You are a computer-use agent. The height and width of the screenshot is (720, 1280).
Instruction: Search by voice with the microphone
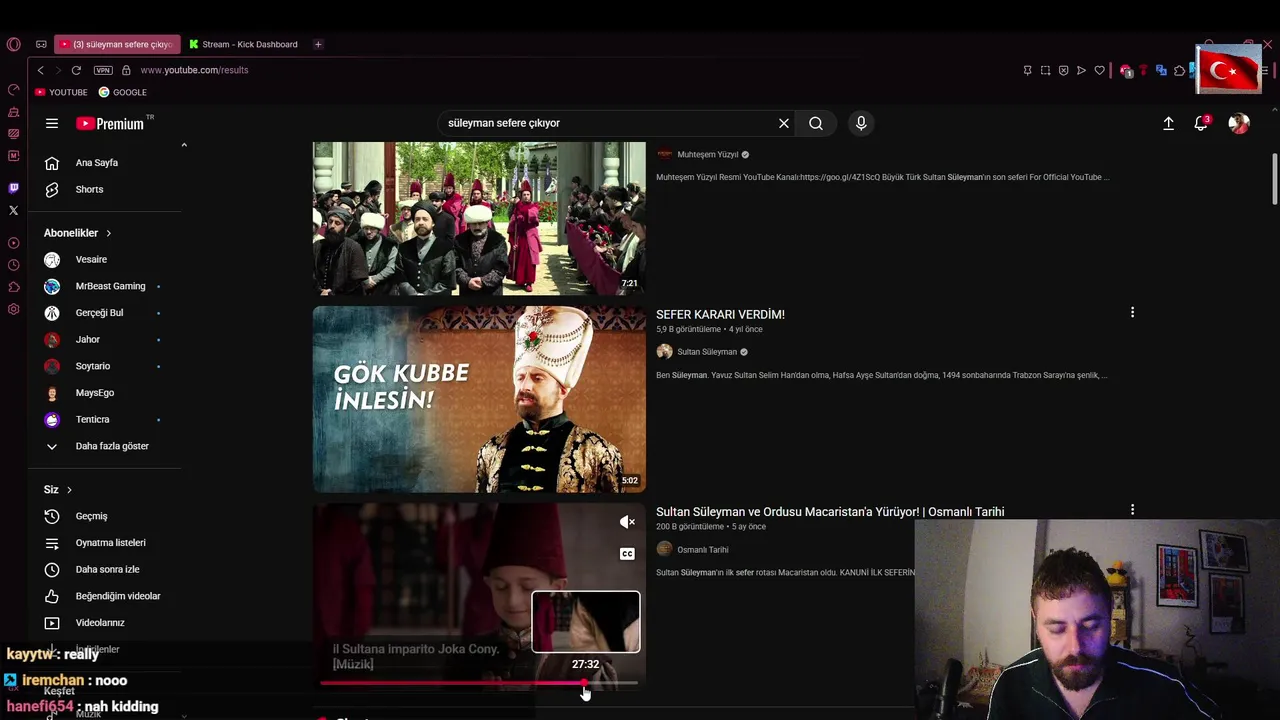[x=861, y=123]
